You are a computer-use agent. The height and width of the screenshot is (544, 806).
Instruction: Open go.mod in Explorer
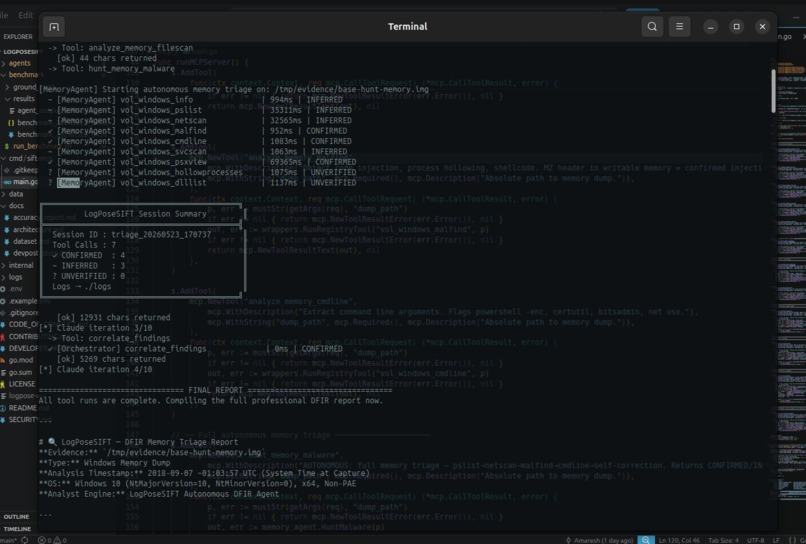(19, 360)
